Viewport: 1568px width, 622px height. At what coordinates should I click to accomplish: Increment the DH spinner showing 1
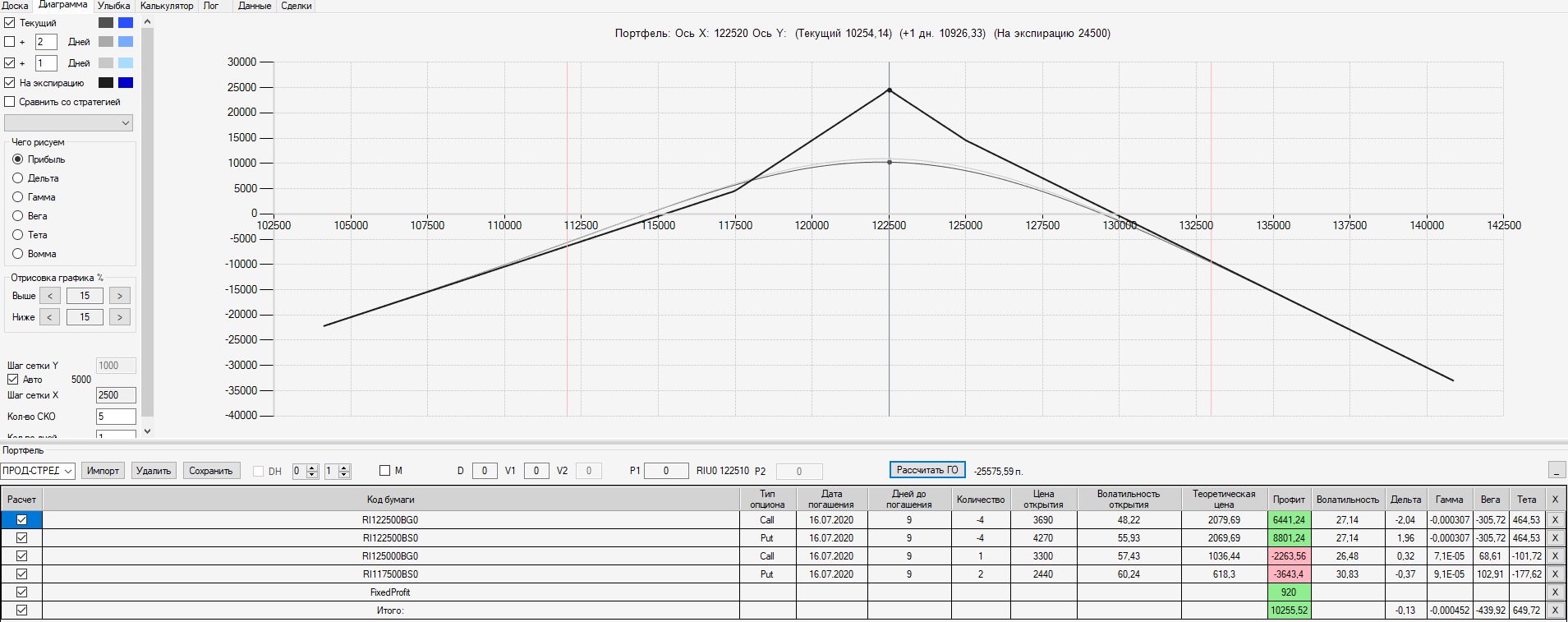344,468
